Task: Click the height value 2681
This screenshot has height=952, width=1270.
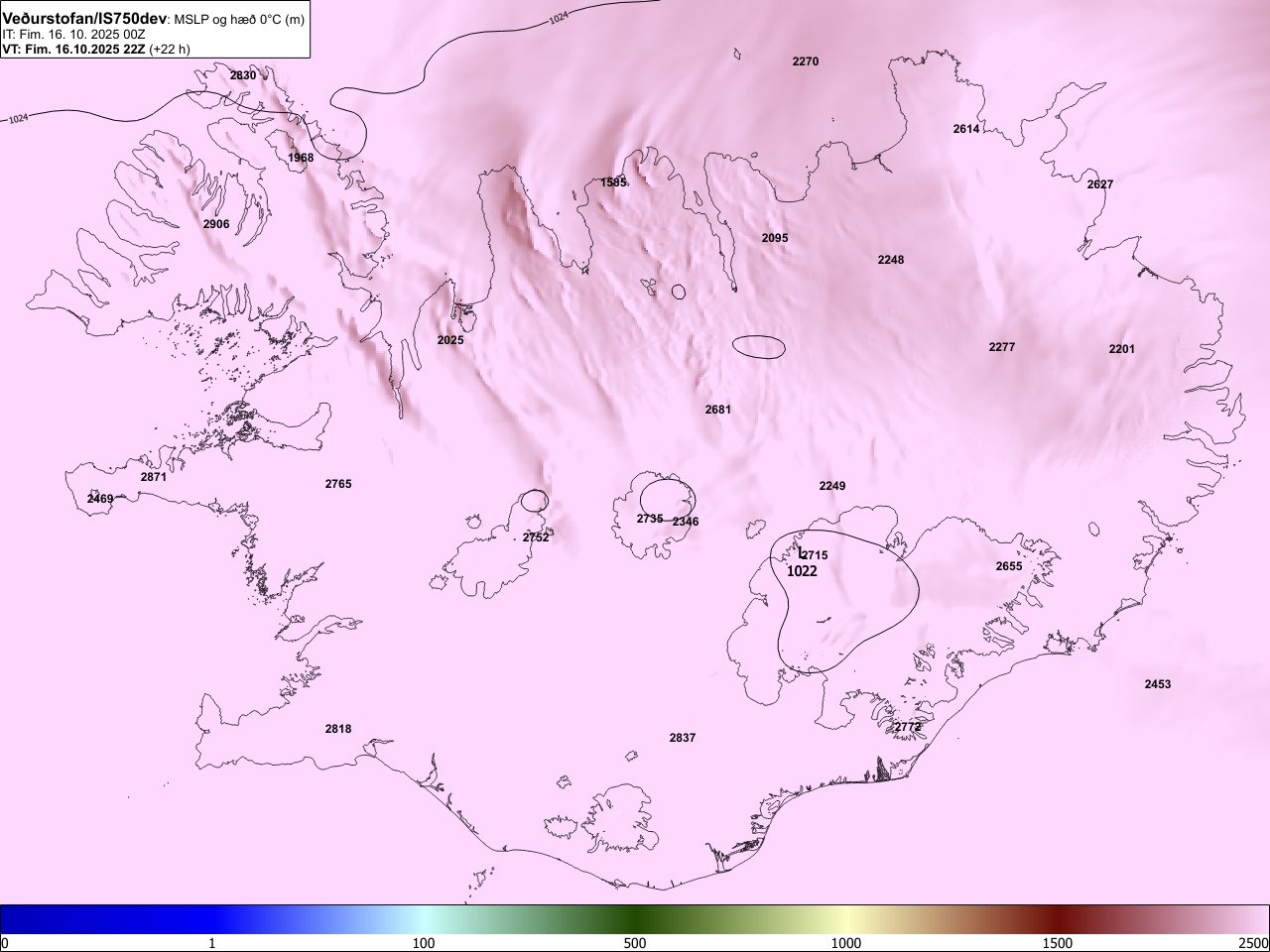Action: click(x=718, y=410)
